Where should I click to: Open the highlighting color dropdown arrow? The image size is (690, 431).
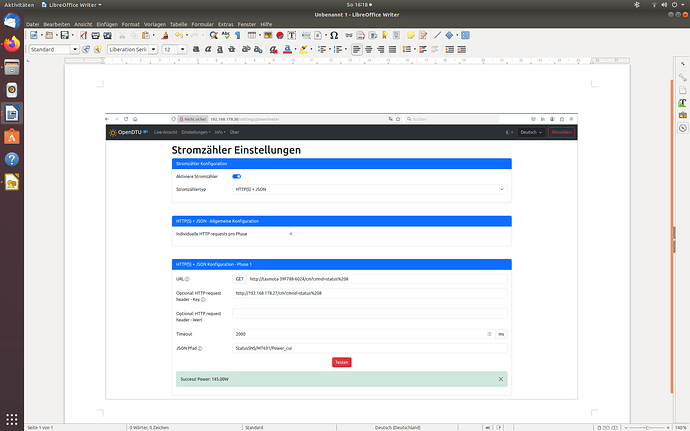tap(311, 49)
